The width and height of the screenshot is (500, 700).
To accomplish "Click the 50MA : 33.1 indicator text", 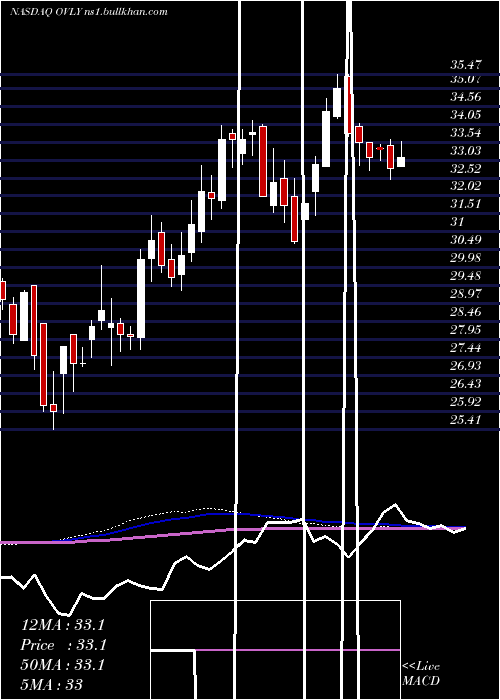I will pyautogui.click(x=62, y=665).
